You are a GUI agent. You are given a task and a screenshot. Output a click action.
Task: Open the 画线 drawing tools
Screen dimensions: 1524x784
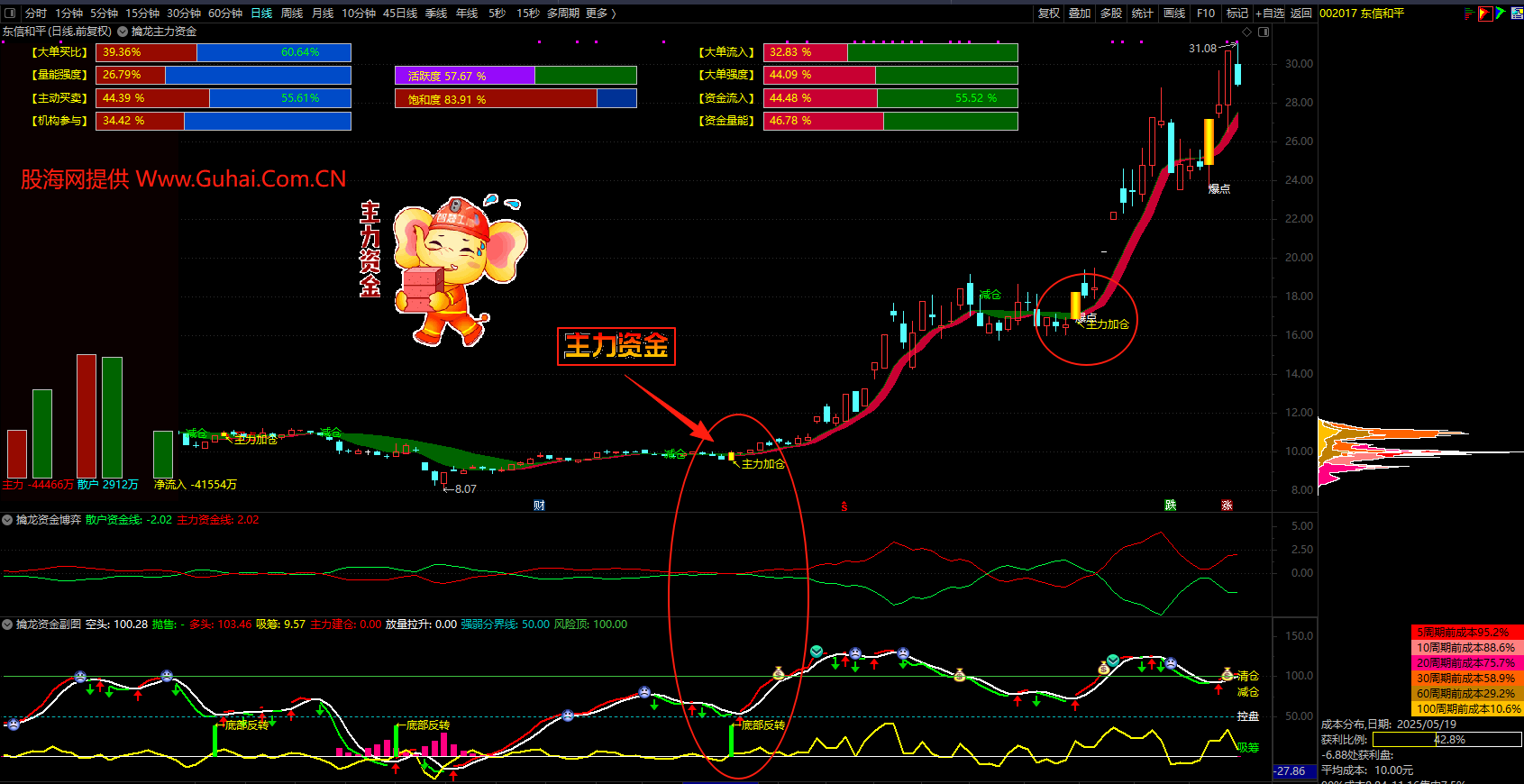pyautogui.click(x=1174, y=13)
